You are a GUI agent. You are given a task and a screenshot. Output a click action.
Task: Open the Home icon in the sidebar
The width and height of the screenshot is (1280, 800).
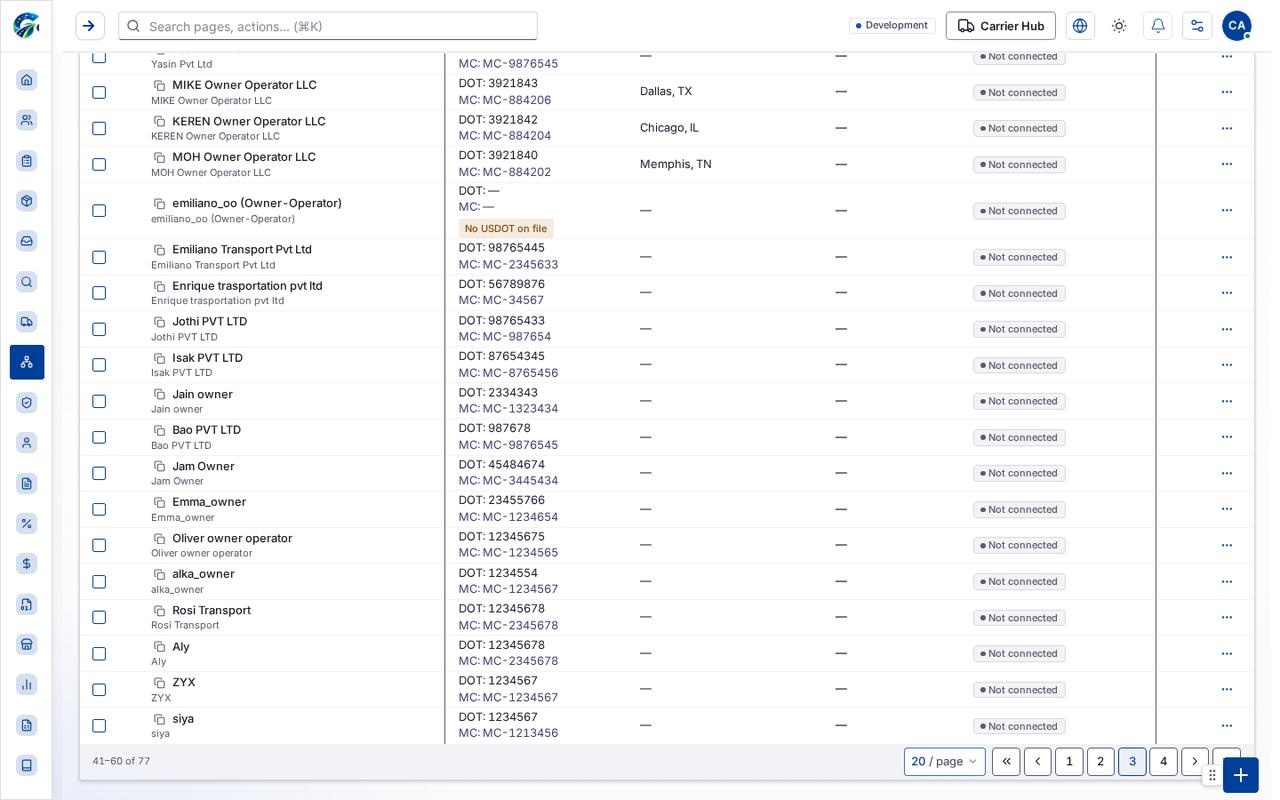coord(27,80)
